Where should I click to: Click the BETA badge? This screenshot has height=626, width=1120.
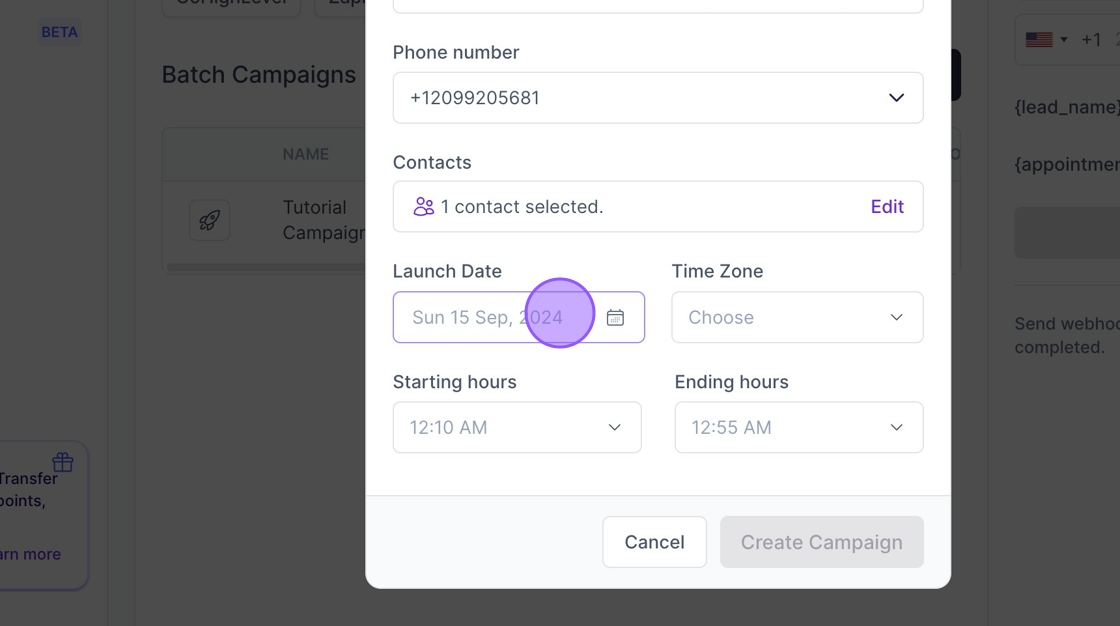point(59,32)
